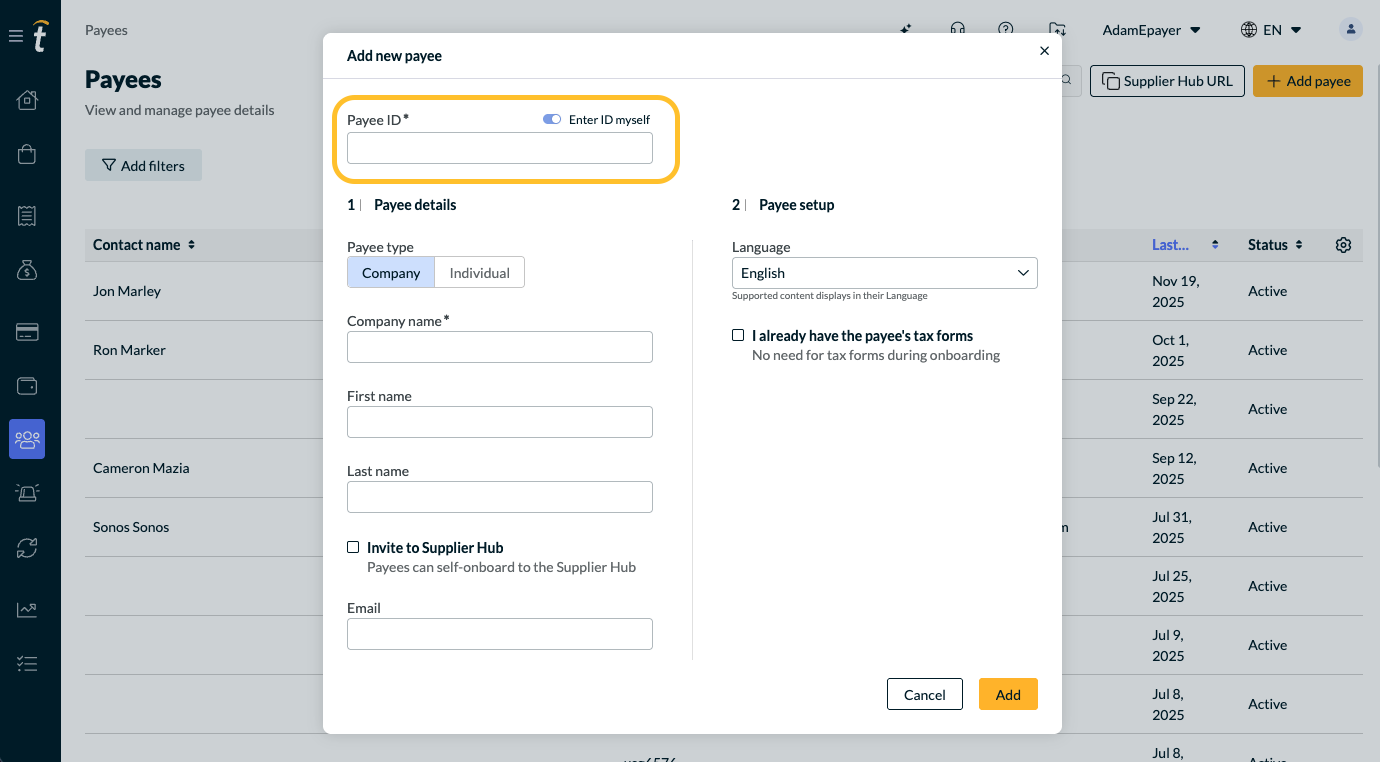Click the Cancel button
The image size is (1380, 762).
click(925, 694)
